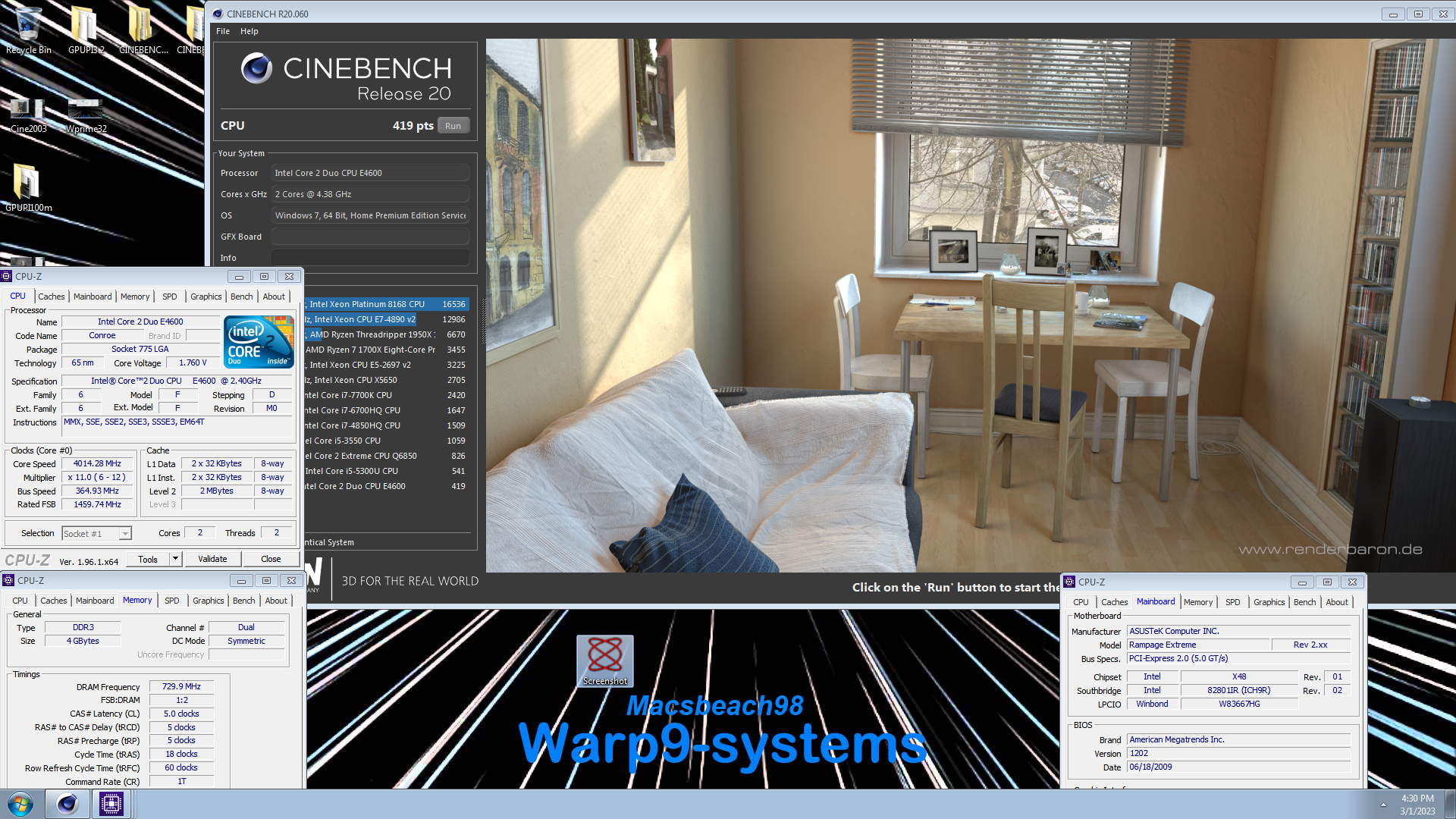Open Memory tab in mainboard CPU-Z window
Image resolution: width=1456 pixels, height=819 pixels.
click(1198, 602)
